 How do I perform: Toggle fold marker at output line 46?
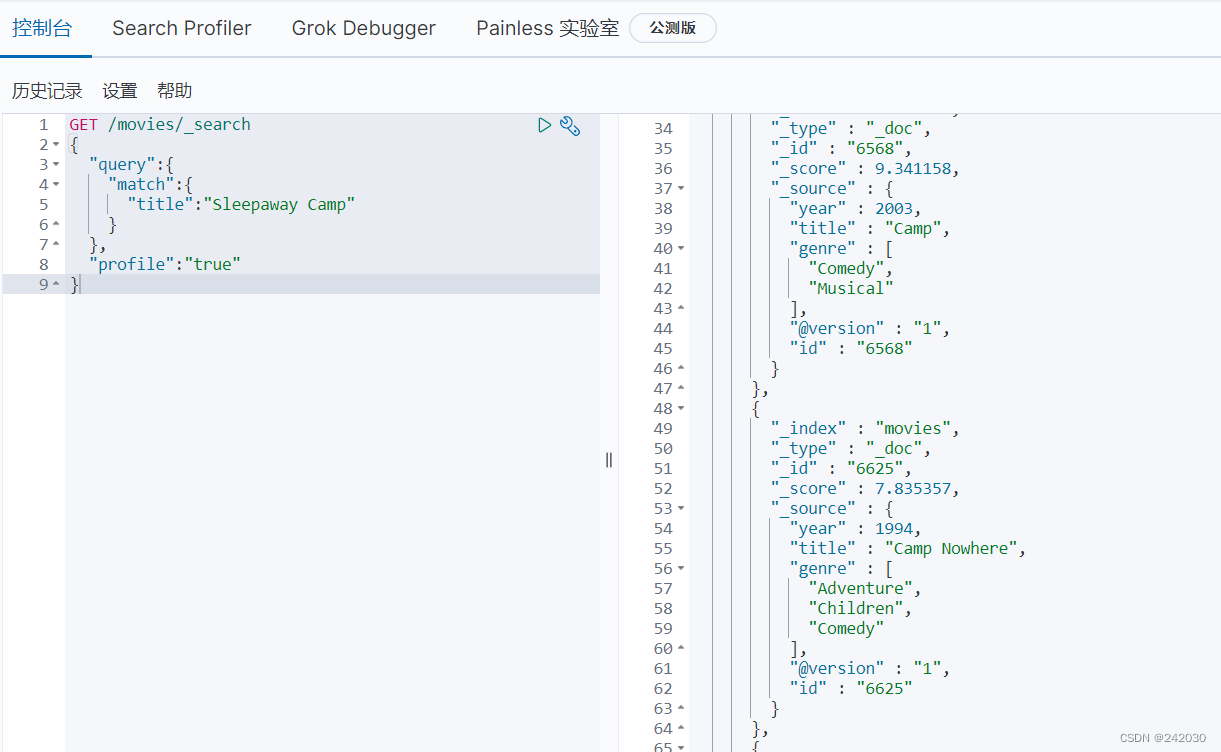tap(681, 369)
